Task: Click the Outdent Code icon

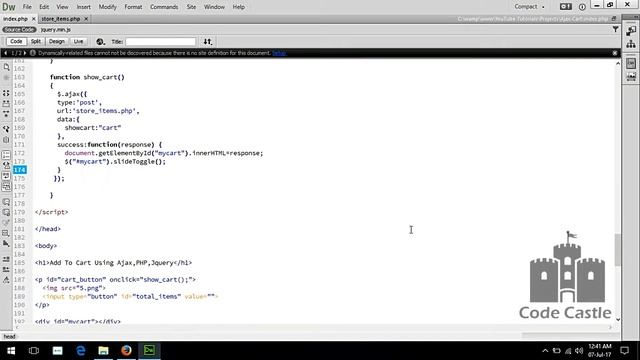Action: tap(6, 270)
